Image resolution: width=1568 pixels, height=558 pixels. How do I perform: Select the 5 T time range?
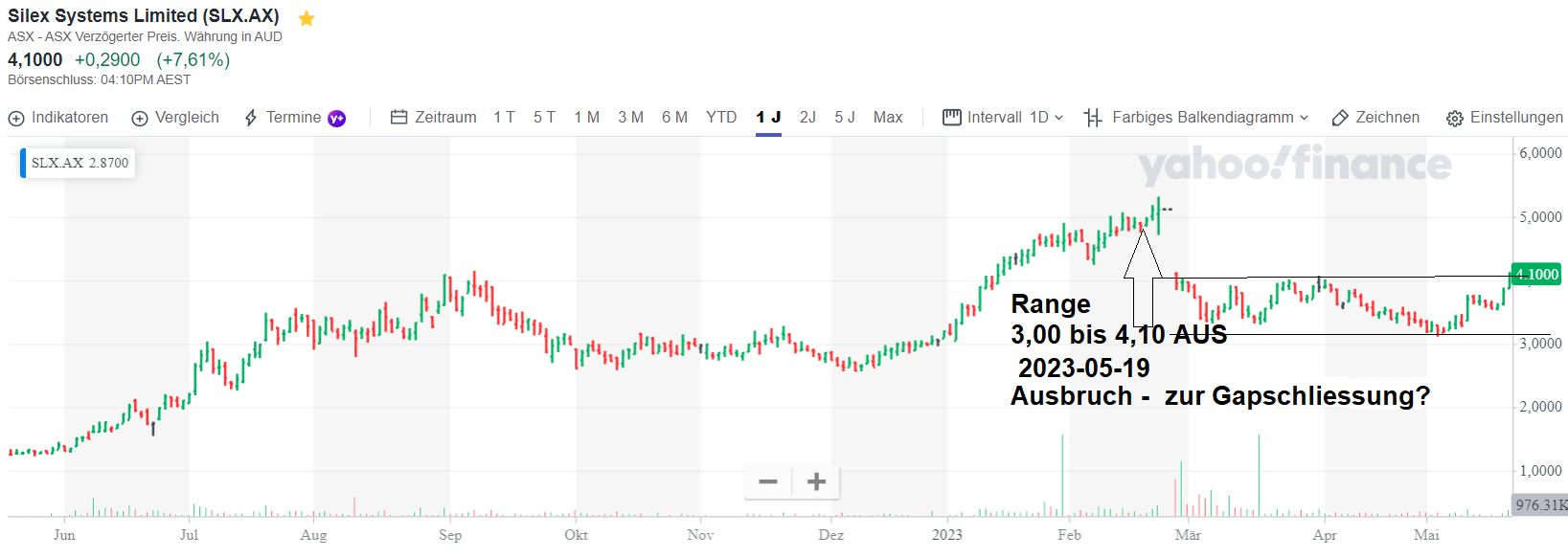click(544, 118)
